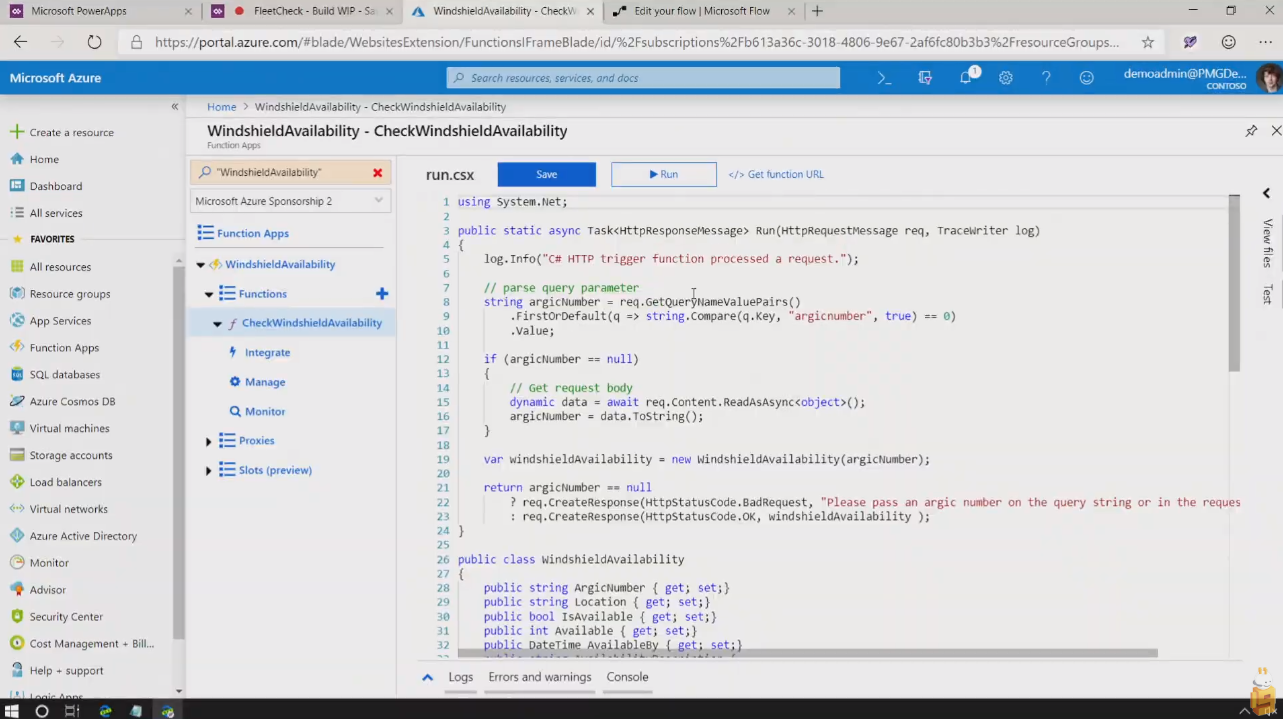The image size is (1283, 719).
Task: Expand the Slots (preview) node
Action: (209, 471)
